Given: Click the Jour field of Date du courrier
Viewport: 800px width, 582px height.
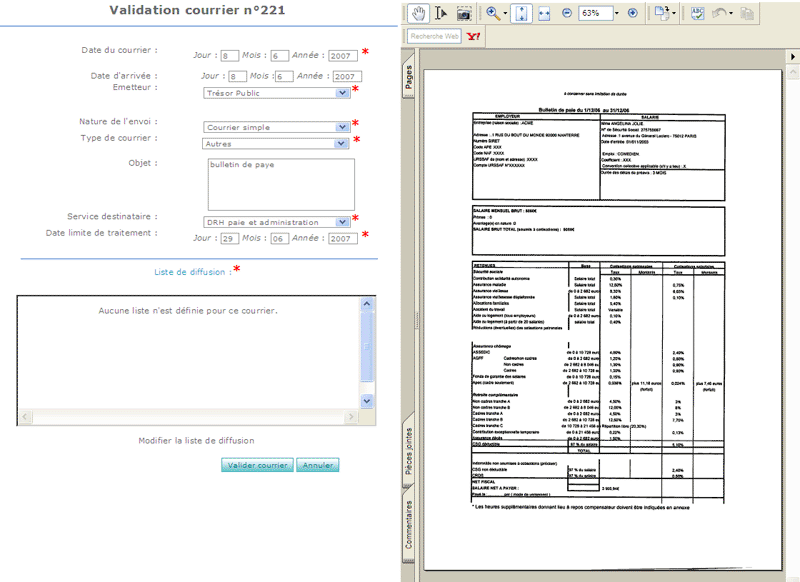Looking at the screenshot, I should click(230, 56).
